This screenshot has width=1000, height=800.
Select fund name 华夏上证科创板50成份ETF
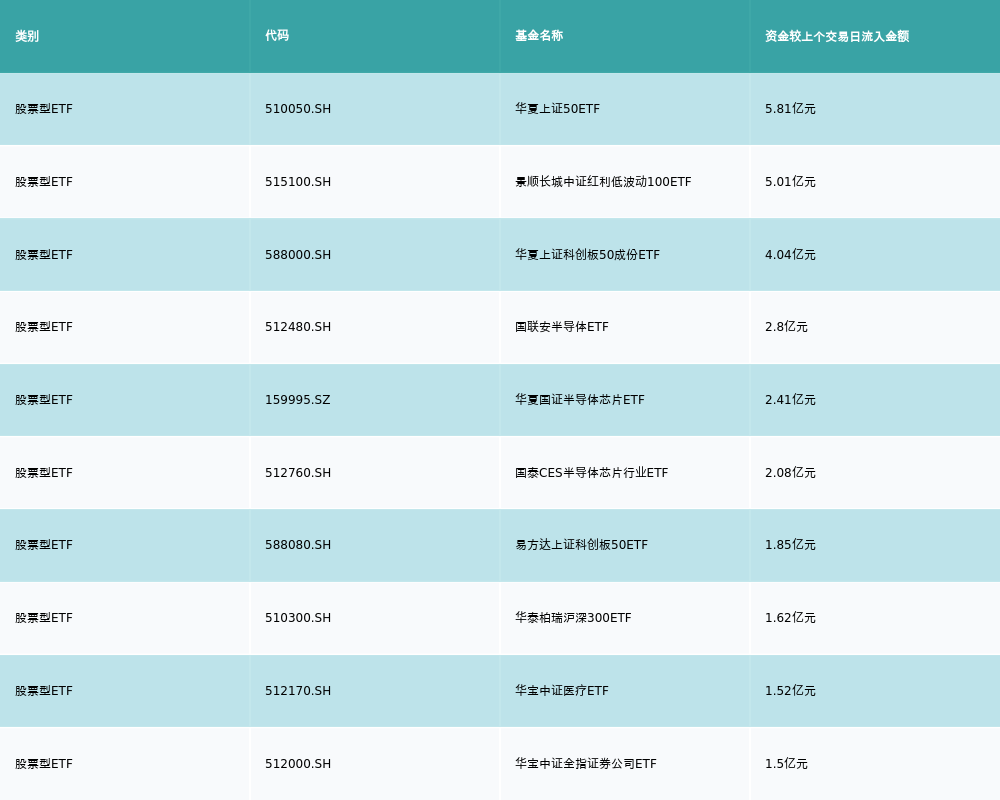[587, 255]
